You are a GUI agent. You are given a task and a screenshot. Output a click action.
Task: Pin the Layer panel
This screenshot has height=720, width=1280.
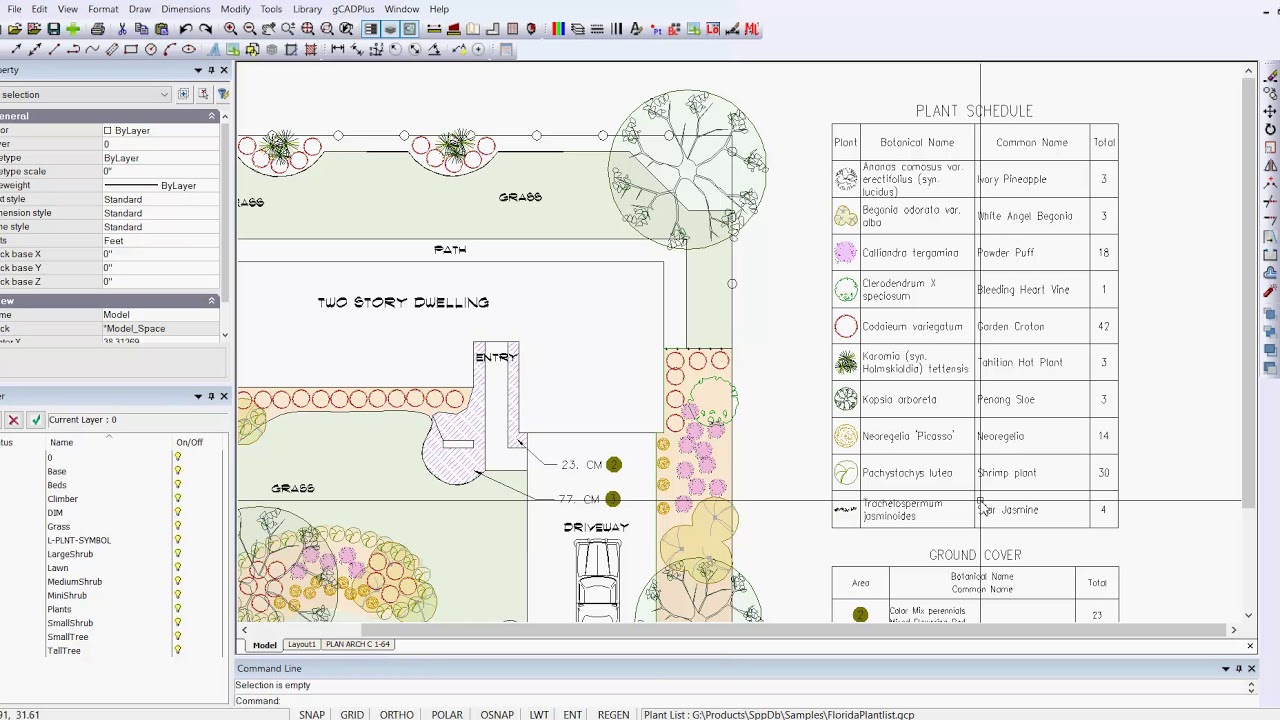click(x=211, y=397)
